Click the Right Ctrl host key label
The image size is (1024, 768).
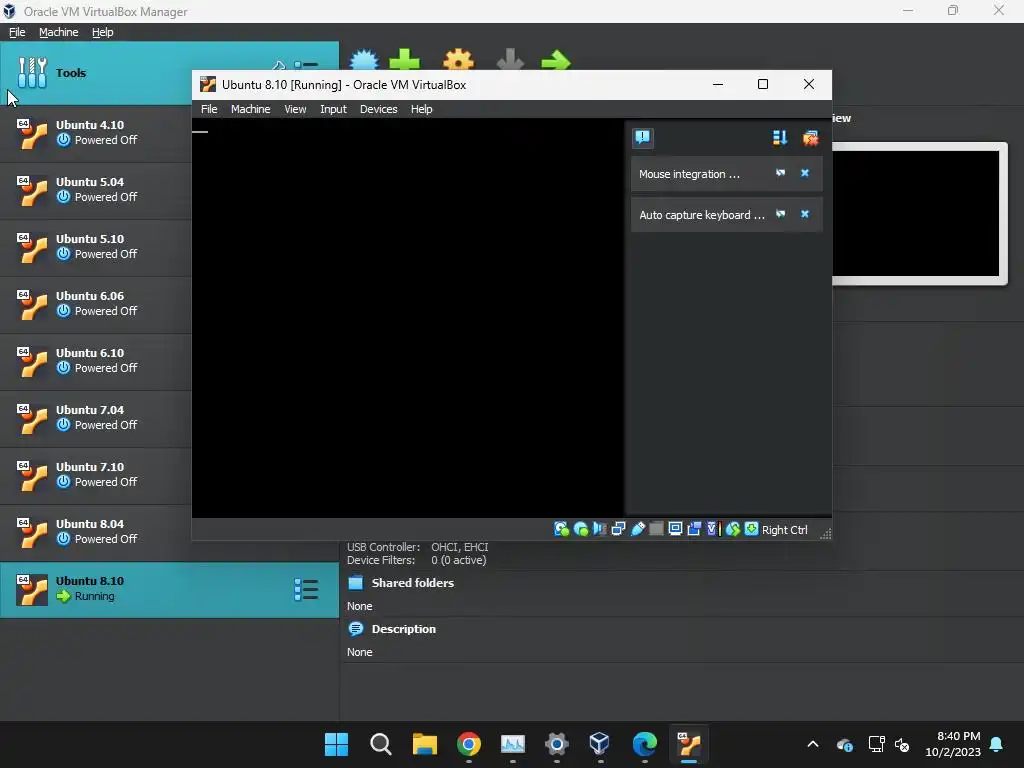[784, 530]
